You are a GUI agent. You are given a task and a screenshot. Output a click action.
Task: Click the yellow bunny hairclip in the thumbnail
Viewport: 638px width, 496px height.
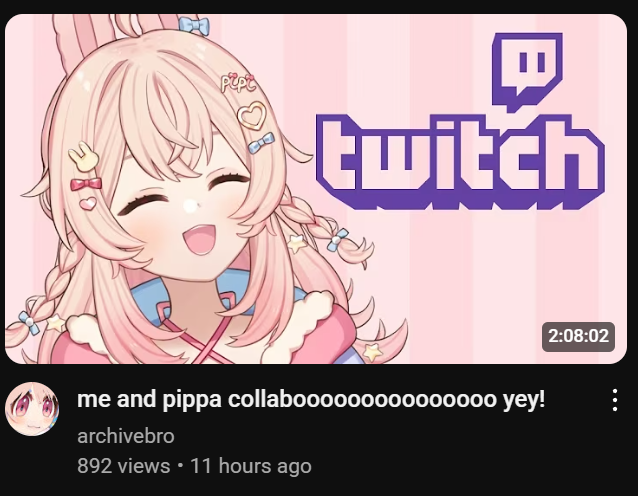pyautogui.click(x=84, y=157)
